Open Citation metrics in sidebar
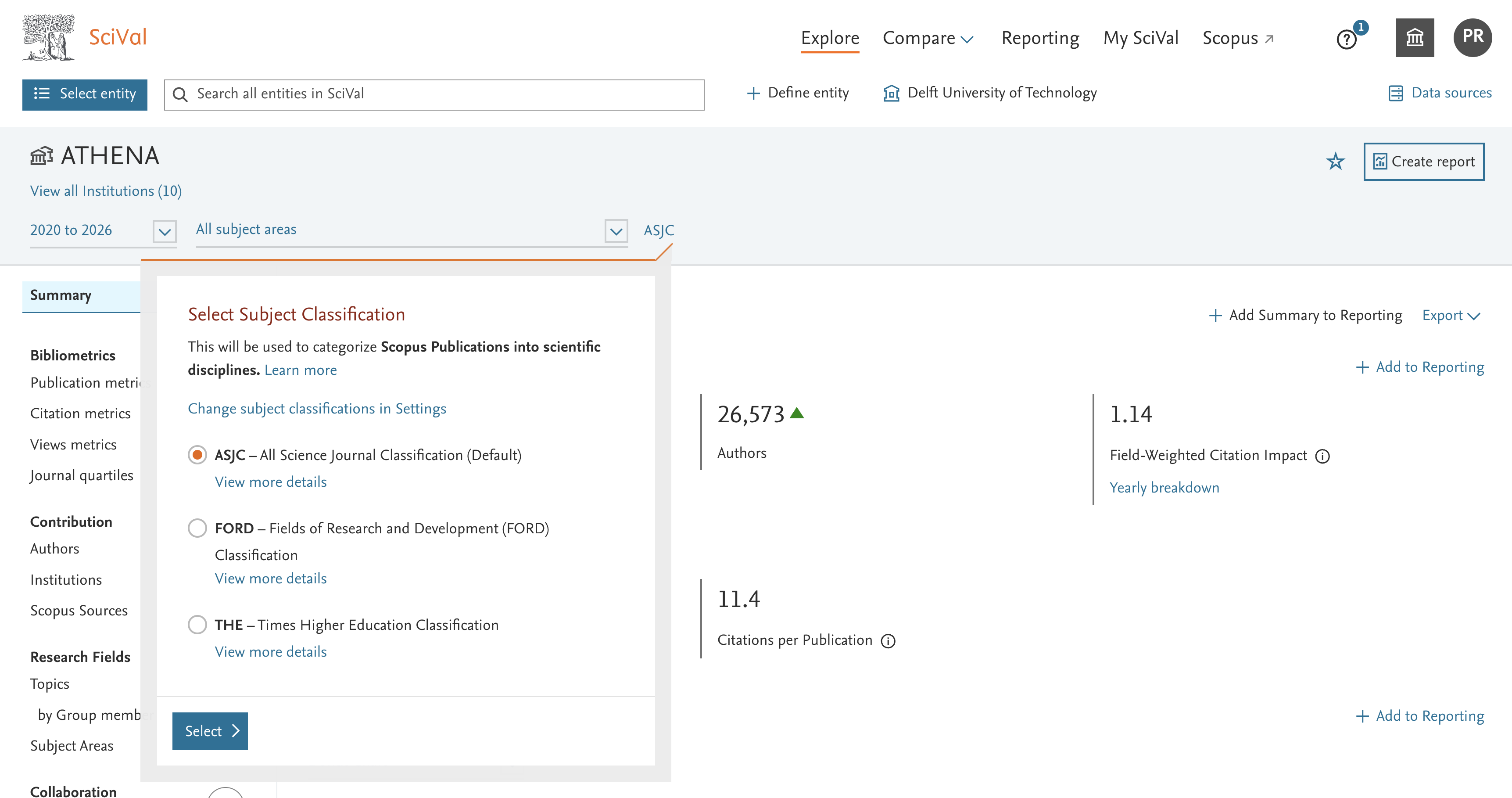Viewport: 1512px width, 798px height. [80, 413]
